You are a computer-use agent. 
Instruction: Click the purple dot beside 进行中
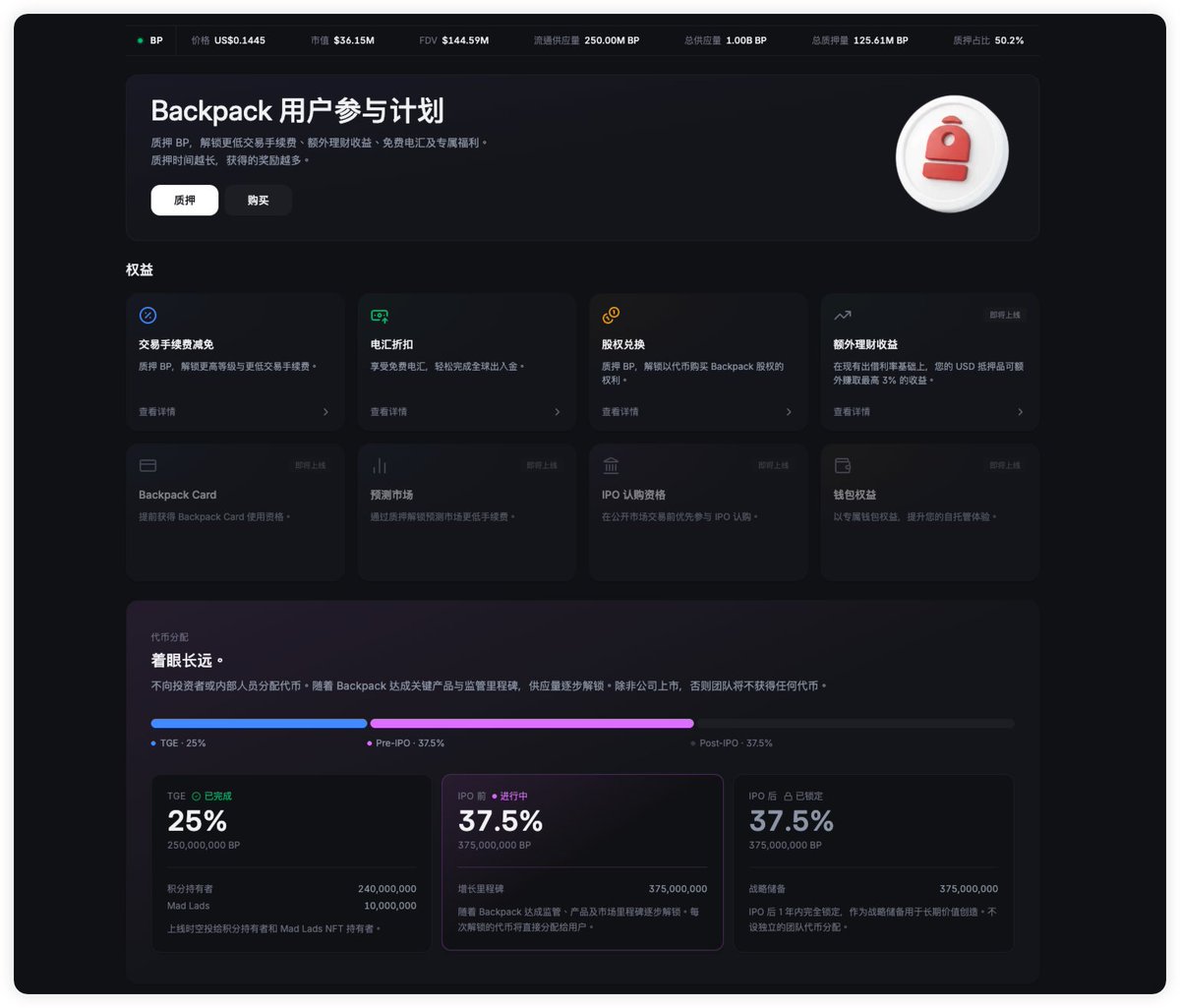(x=494, y=797)
